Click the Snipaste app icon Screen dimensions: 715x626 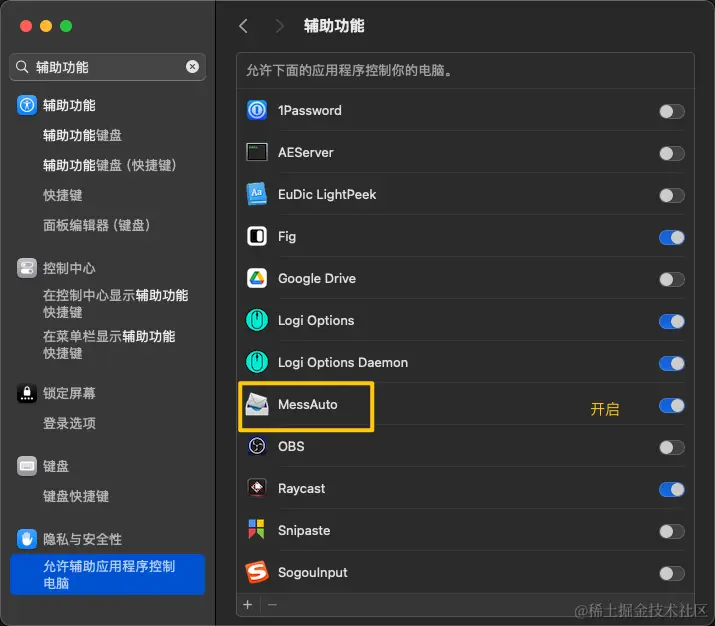click(257, 530)
